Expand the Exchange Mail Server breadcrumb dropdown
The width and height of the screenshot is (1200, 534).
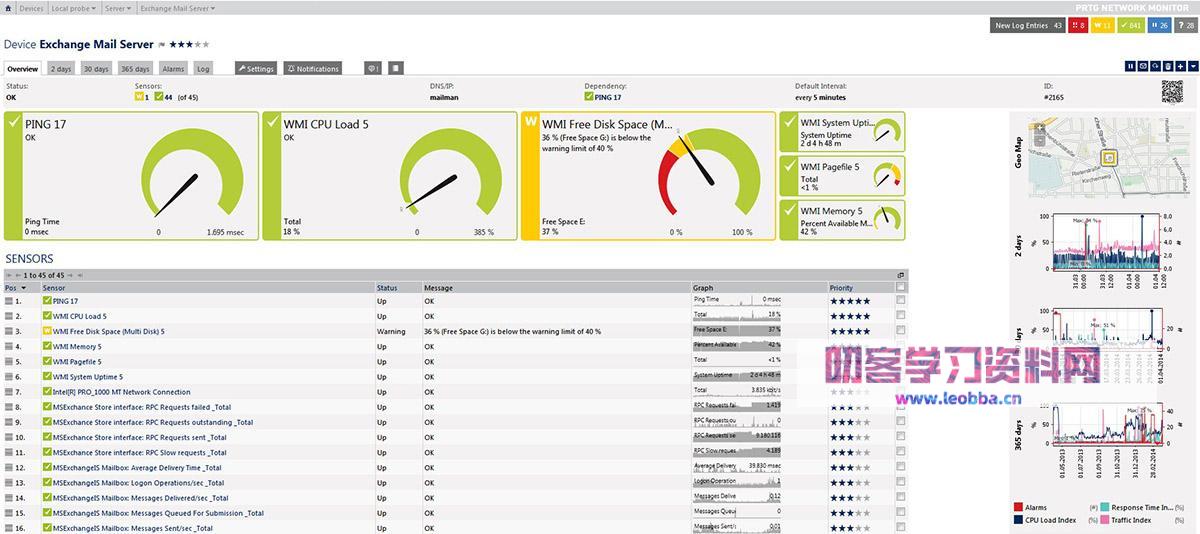point(211,8)
